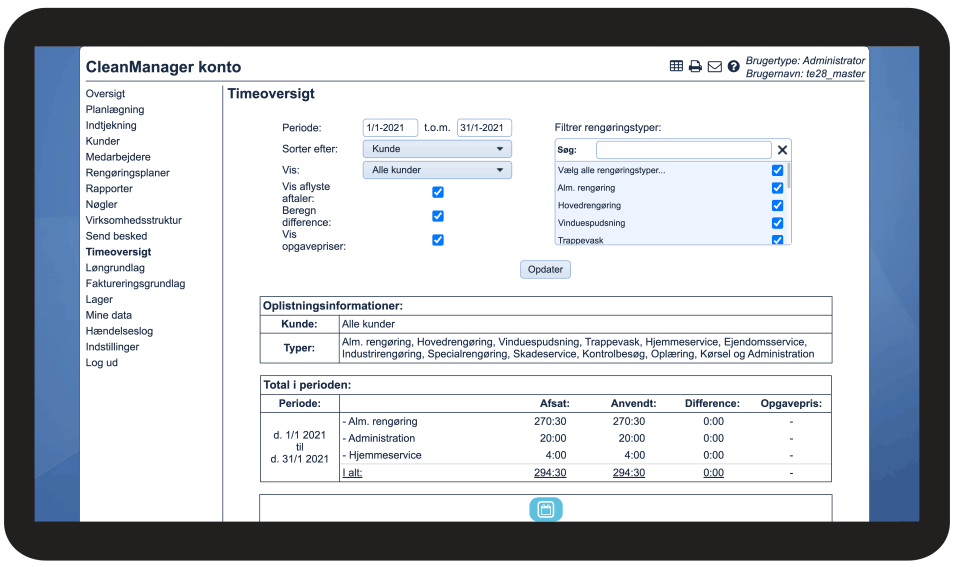Image resolution: width=954 pixels, height=567 pixels.
Task: Click the start date field 1/1-2021
Action: click(x=390, y=128)
